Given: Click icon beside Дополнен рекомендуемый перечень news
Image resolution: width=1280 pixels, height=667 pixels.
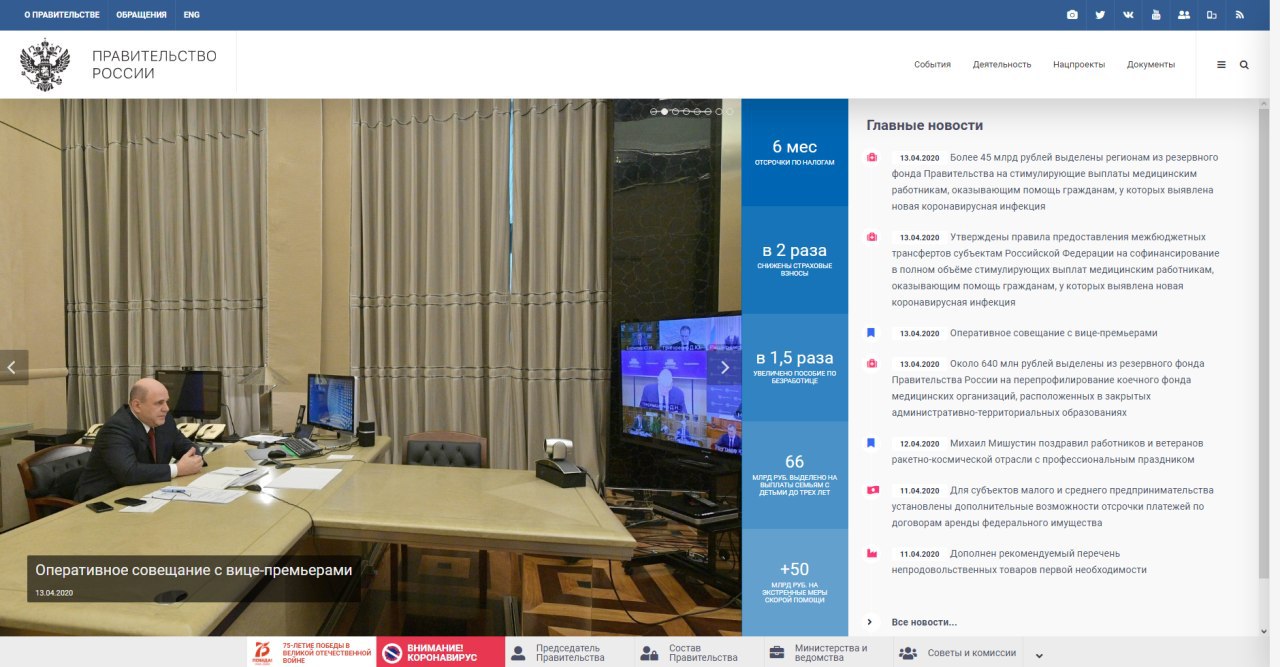Looking at the screenshot, I should pos(871,553).
